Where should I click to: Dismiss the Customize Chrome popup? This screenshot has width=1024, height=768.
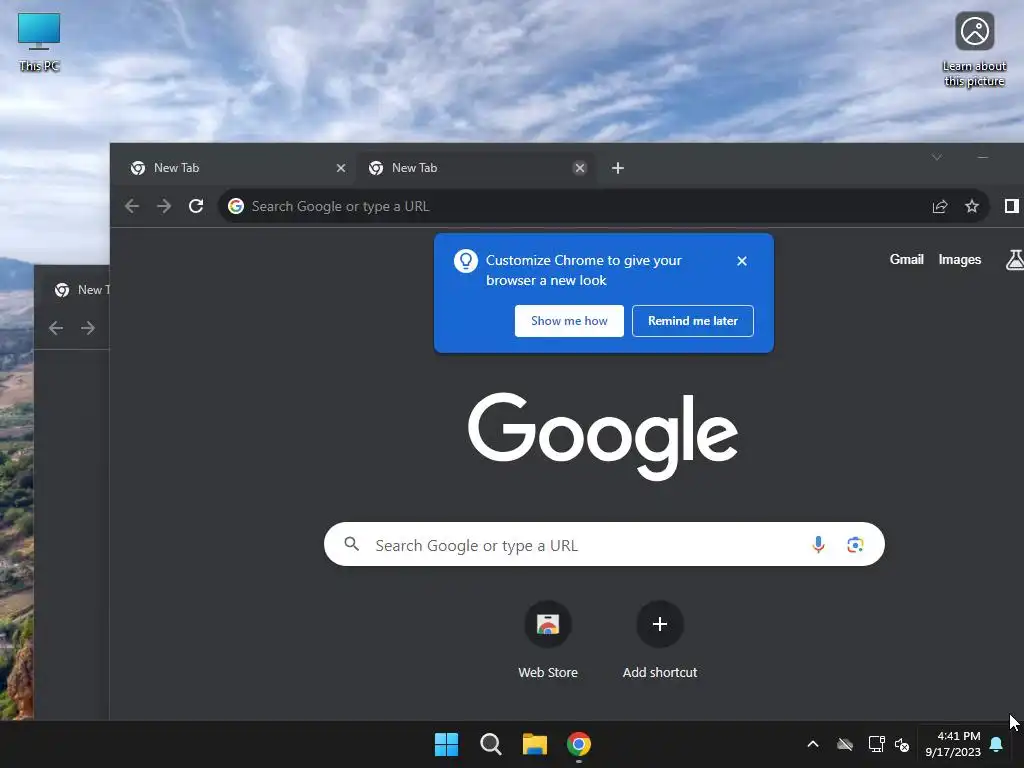tap(742, 261)
